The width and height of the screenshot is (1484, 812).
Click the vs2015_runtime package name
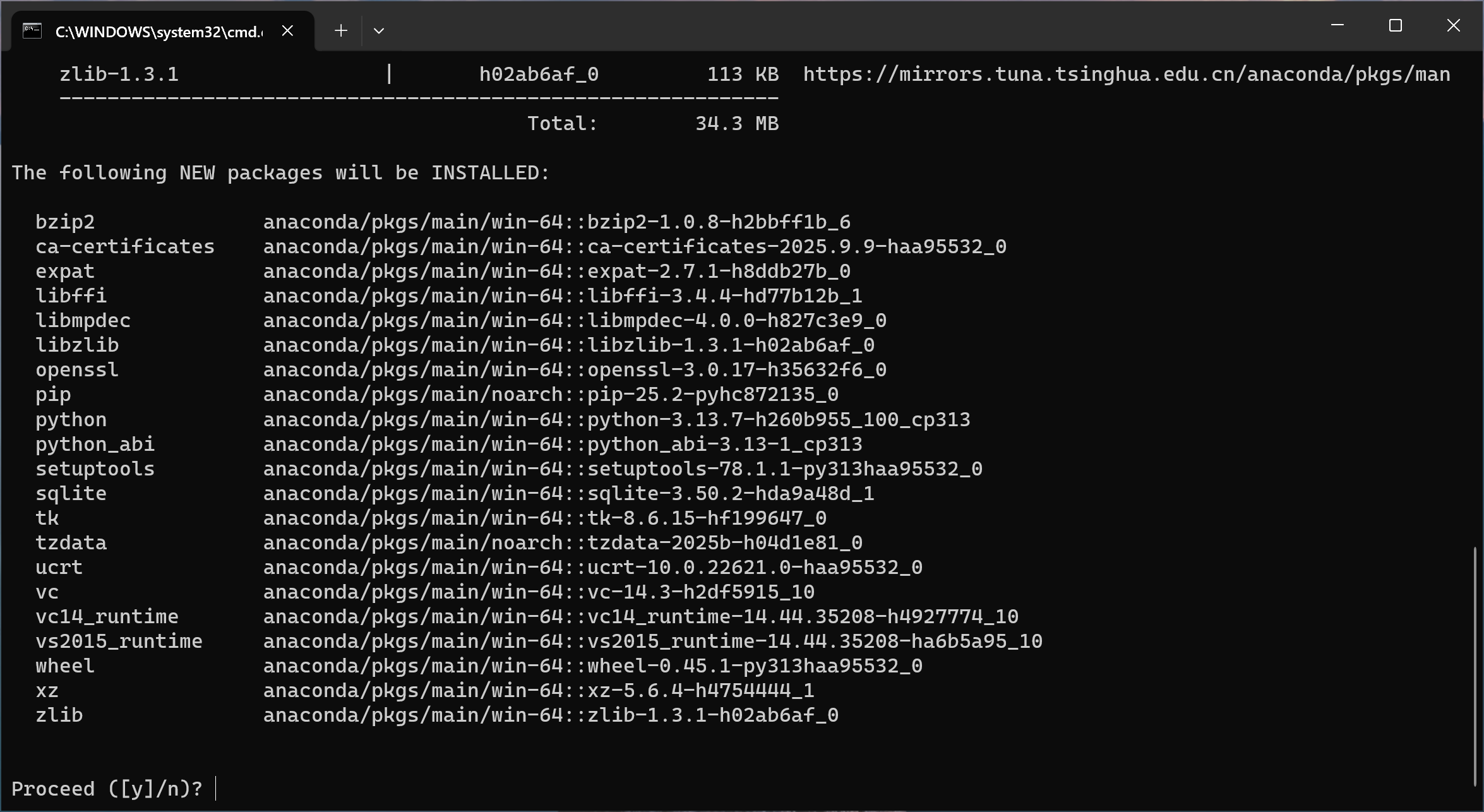pyautogui.click(x=119, y=642)
